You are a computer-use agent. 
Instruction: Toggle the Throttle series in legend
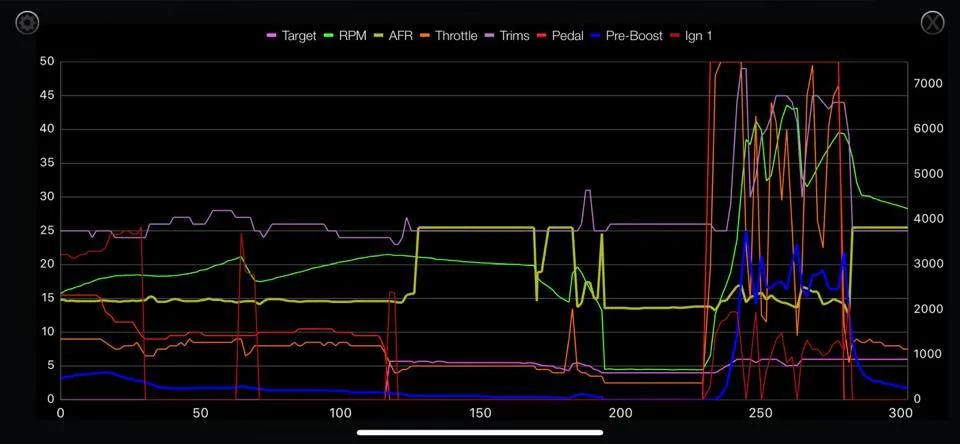pyautogui.click(x=448, y=36)
